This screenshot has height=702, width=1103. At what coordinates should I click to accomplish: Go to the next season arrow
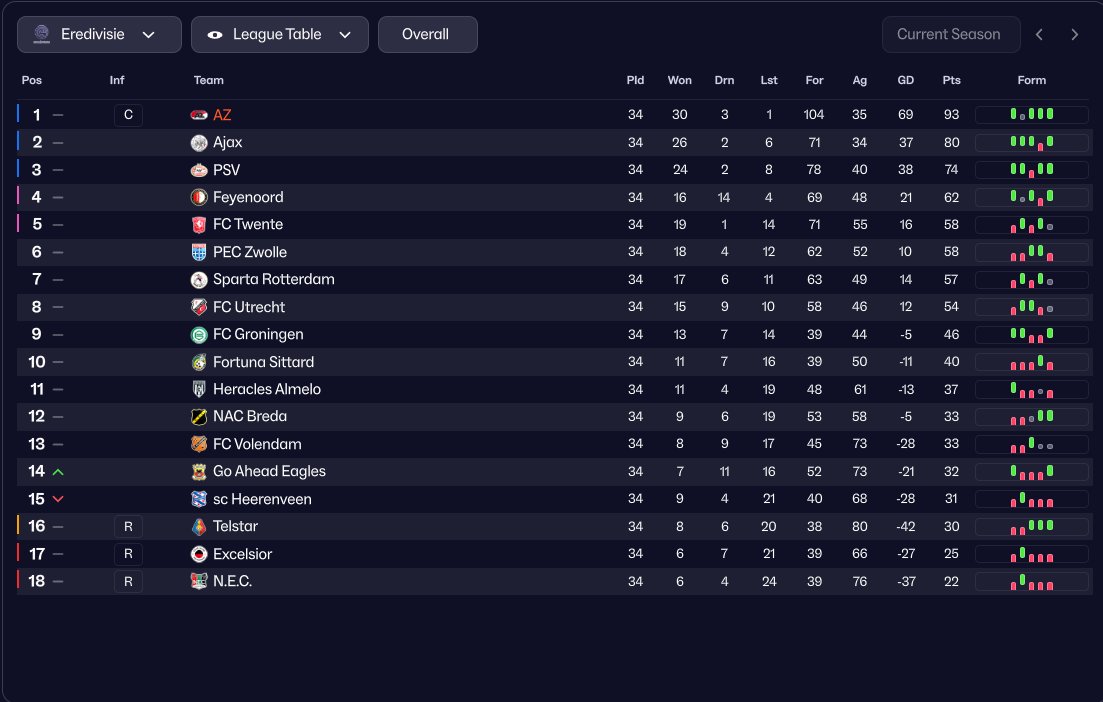pos(1074,34)
